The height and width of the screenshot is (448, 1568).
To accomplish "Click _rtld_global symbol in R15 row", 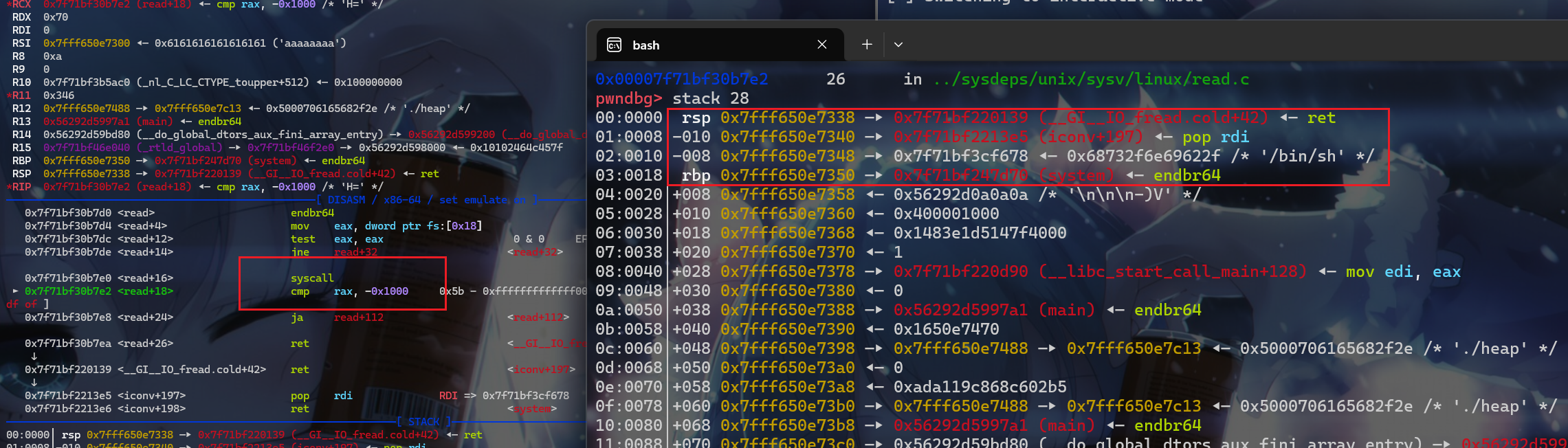I will click(x=179, y=148).
